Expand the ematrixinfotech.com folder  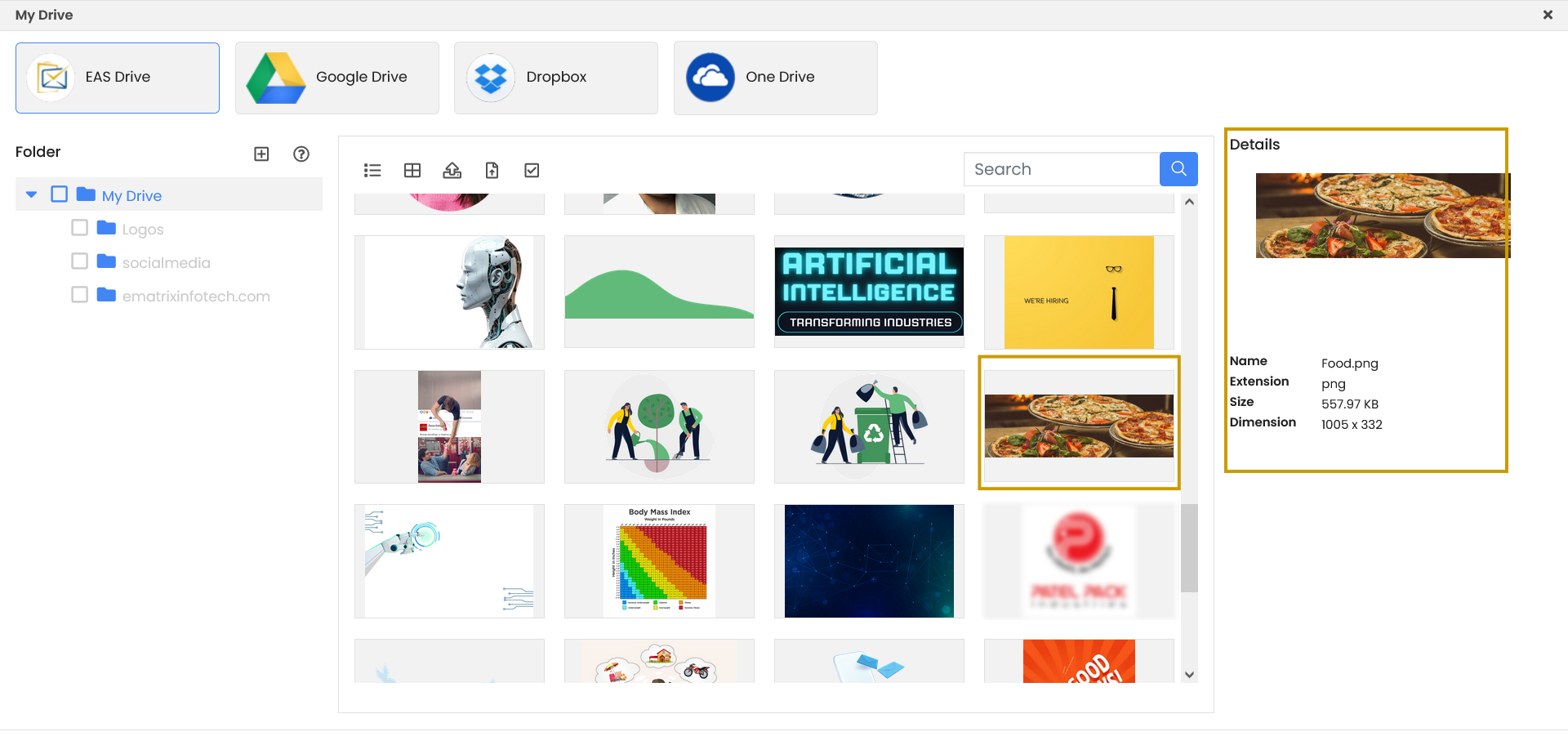pos(195,296)
